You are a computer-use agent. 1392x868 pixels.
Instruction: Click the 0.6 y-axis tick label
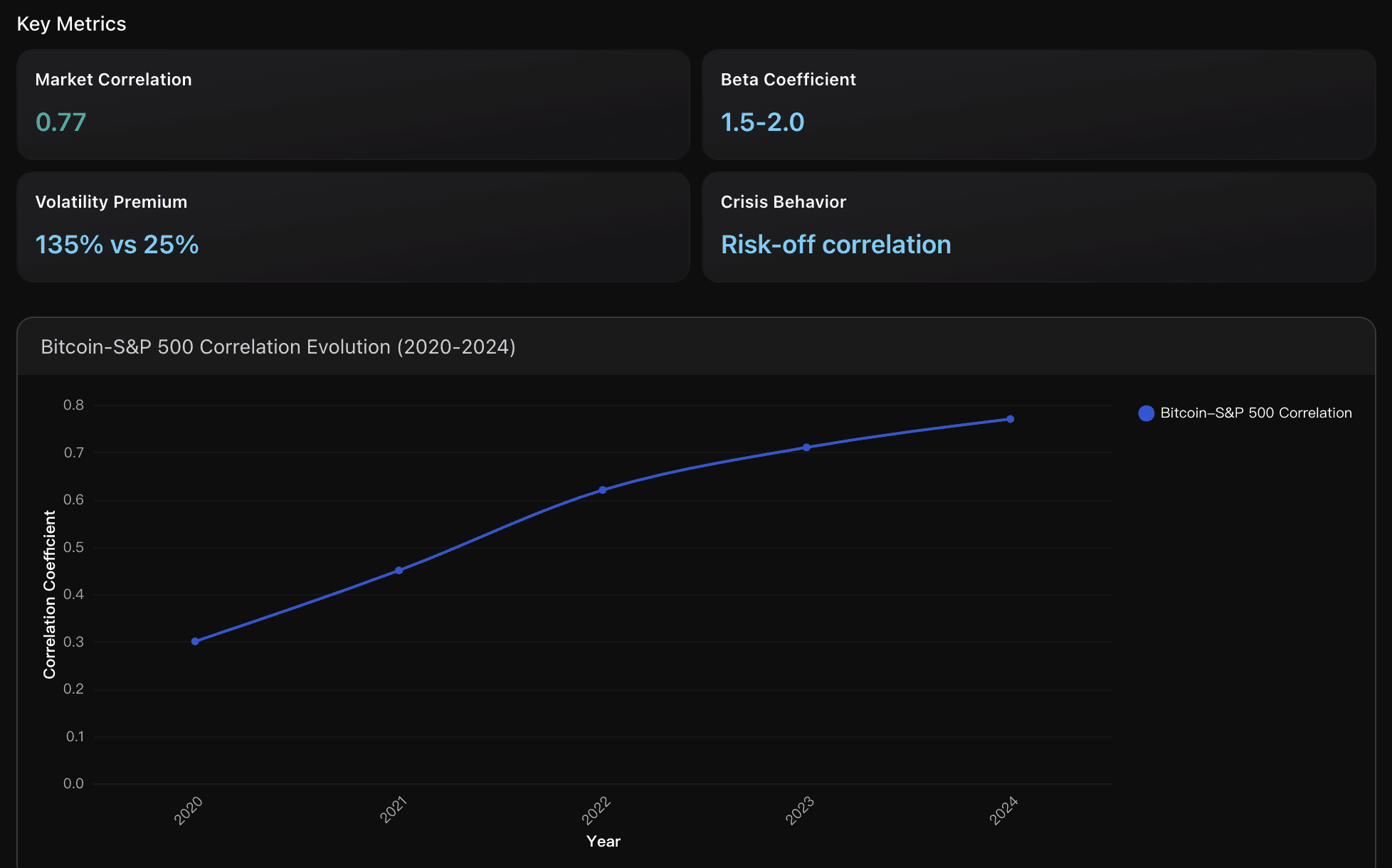tap(73, 499)
